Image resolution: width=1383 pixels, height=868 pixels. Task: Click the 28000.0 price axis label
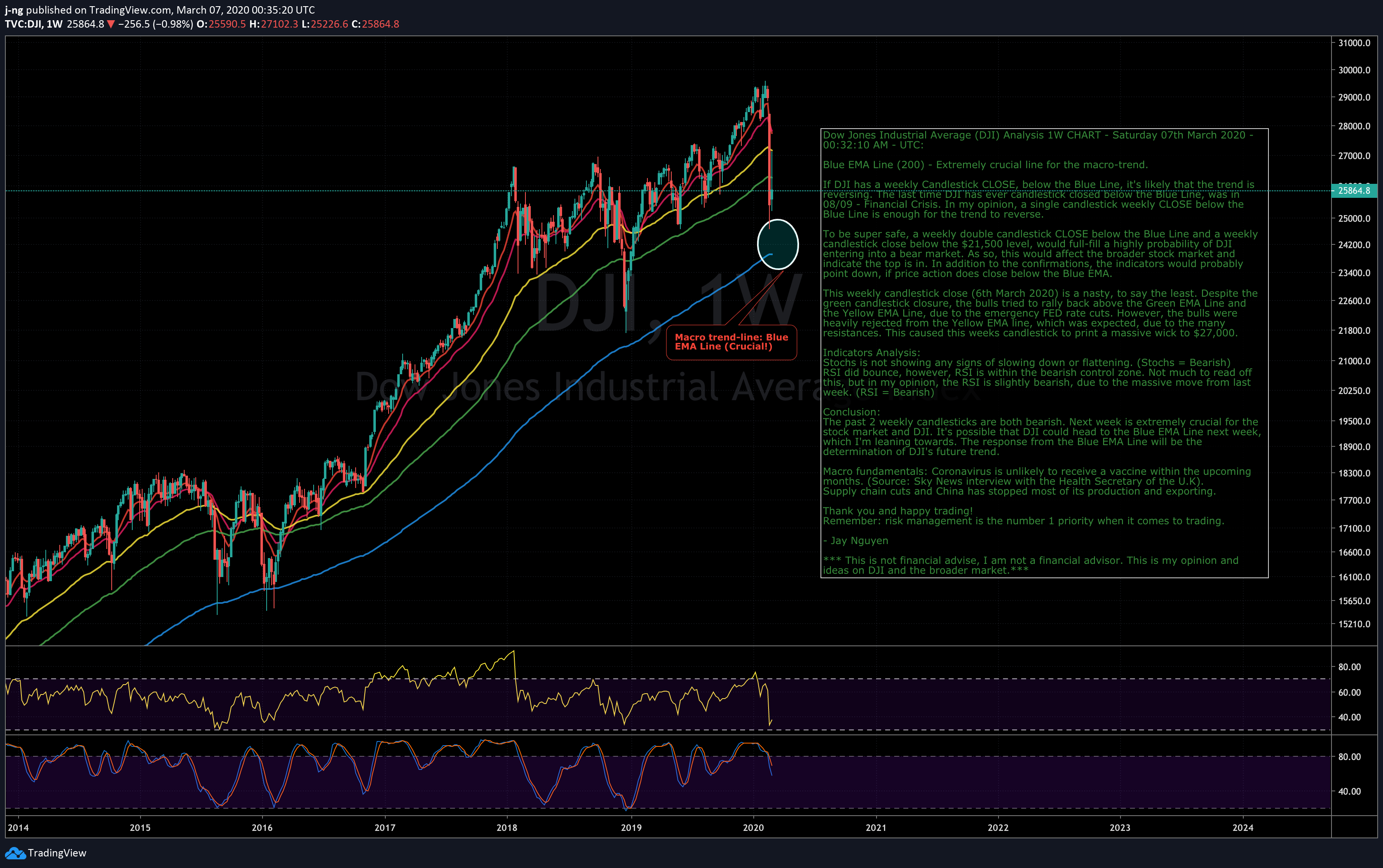1354,126
